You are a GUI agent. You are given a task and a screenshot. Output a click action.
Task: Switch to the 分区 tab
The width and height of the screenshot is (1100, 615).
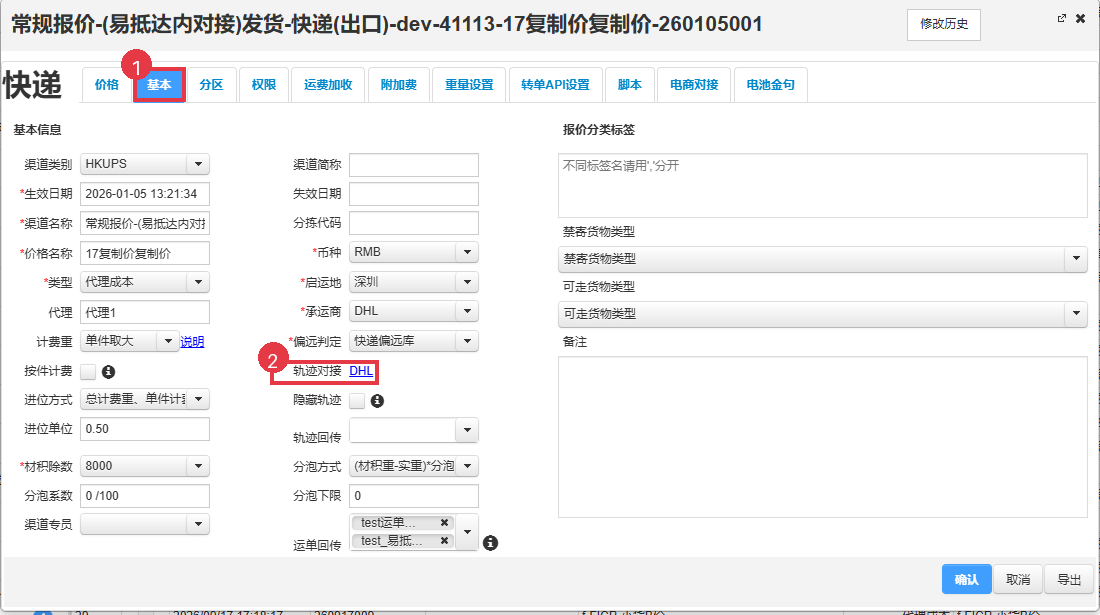pos(211,85)
